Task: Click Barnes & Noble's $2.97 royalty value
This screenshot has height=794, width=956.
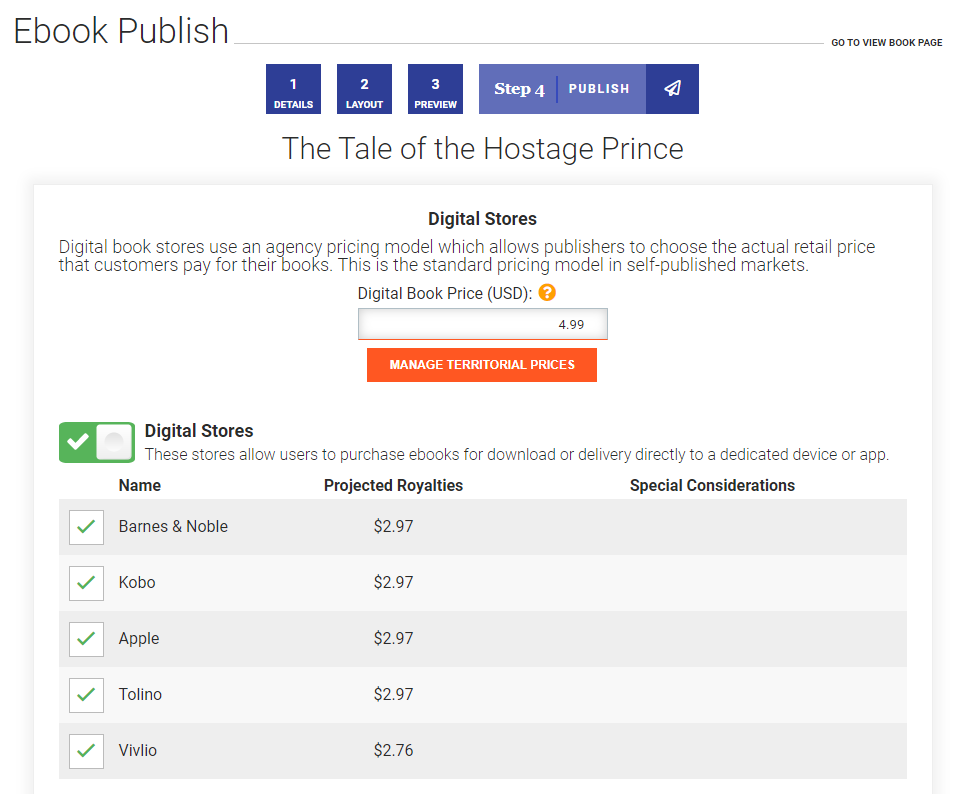Action: [x=393, y=526]
